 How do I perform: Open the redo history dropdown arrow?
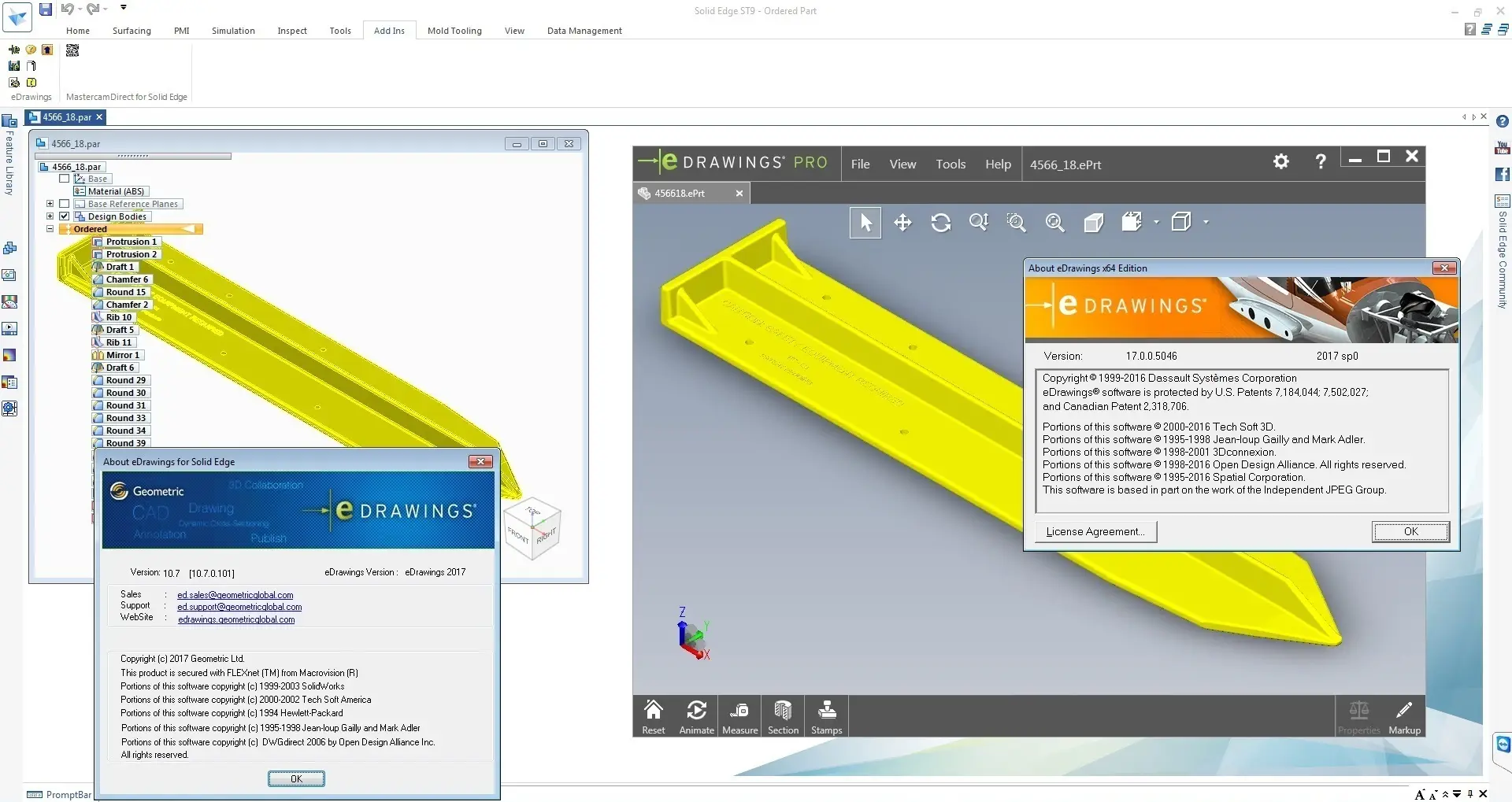point(106,9)
